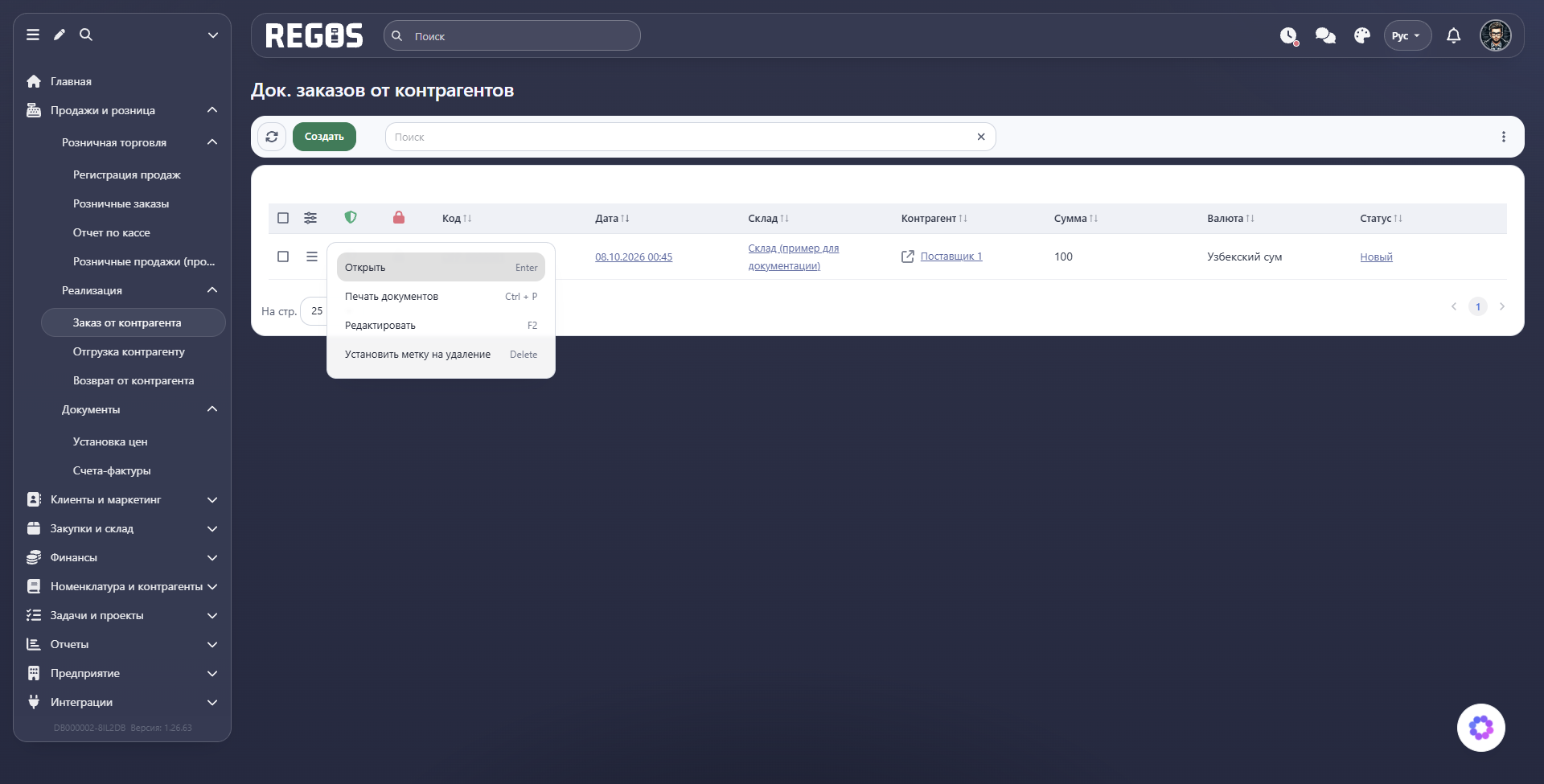This screenshot has height=784, width=1544.
Task: Open the sidebar hamburger menu
Action: click(33, 35)
